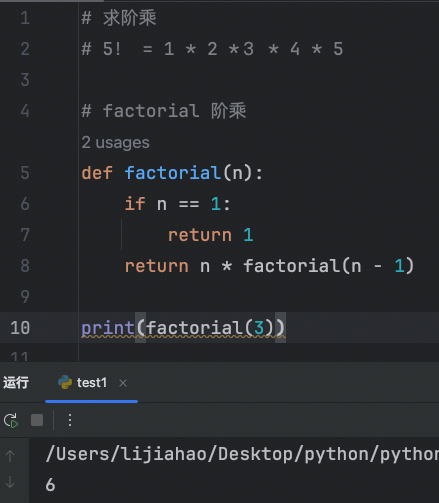Screen dimensions: 439x503
Task: Click line number 10 in gutter
Action: [20, 328]
